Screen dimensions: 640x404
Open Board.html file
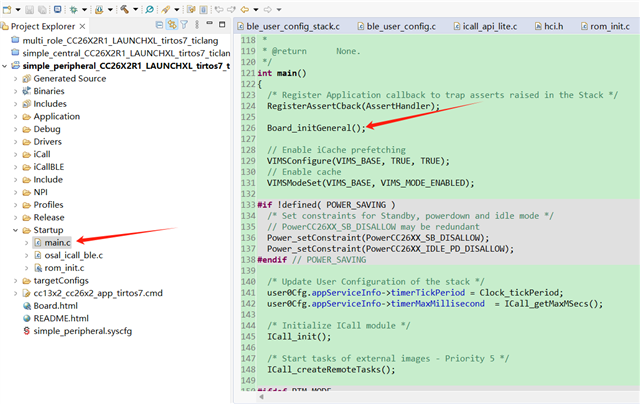click(56, 306)
